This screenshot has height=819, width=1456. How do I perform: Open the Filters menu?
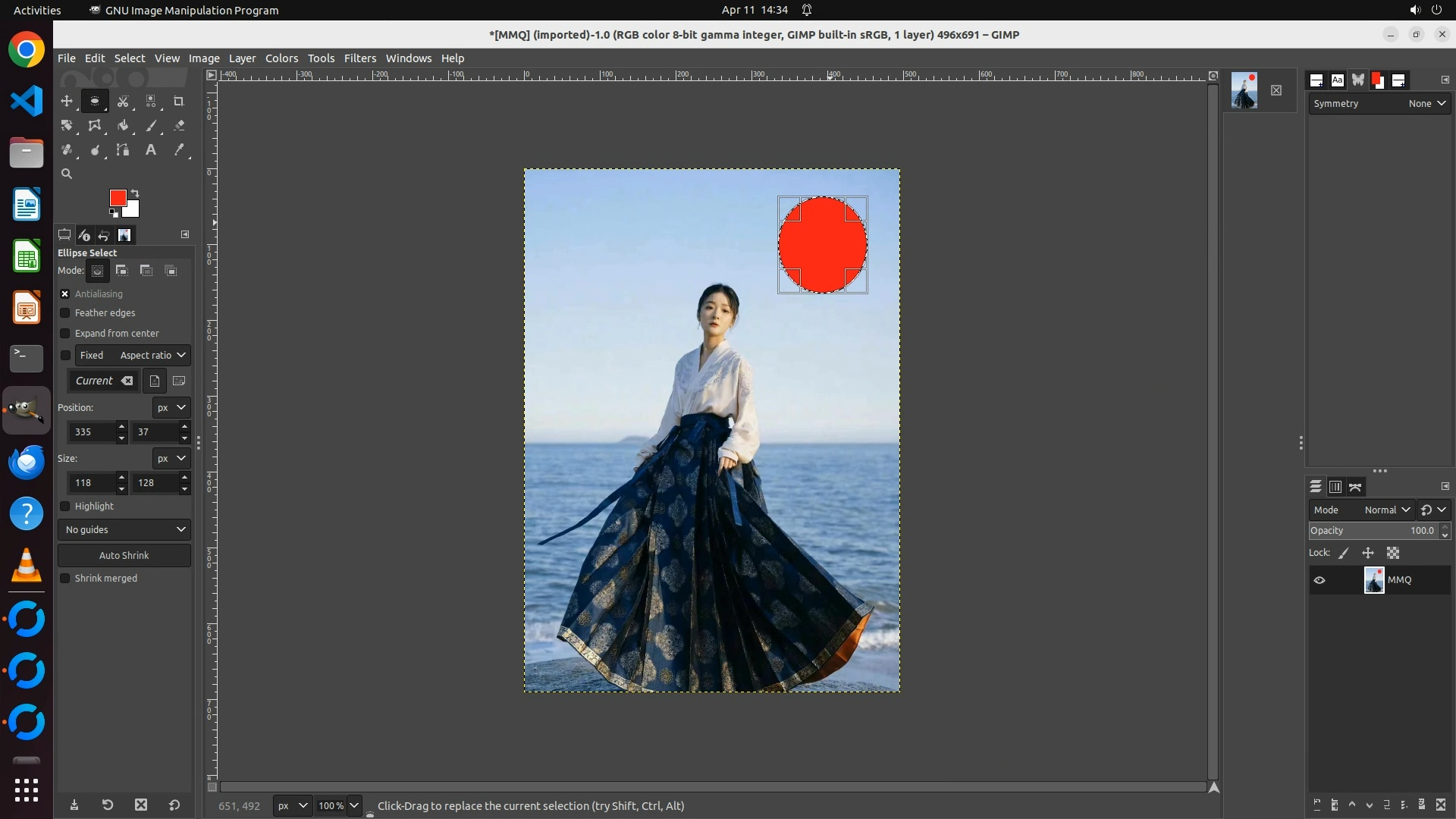(359, 58)
